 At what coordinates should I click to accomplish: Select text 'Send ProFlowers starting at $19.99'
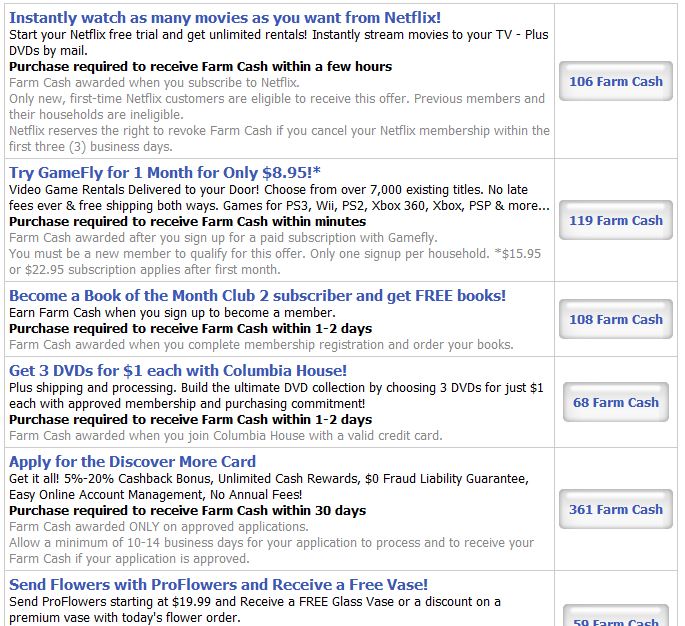pyautogui.click(x=110, y=602)
